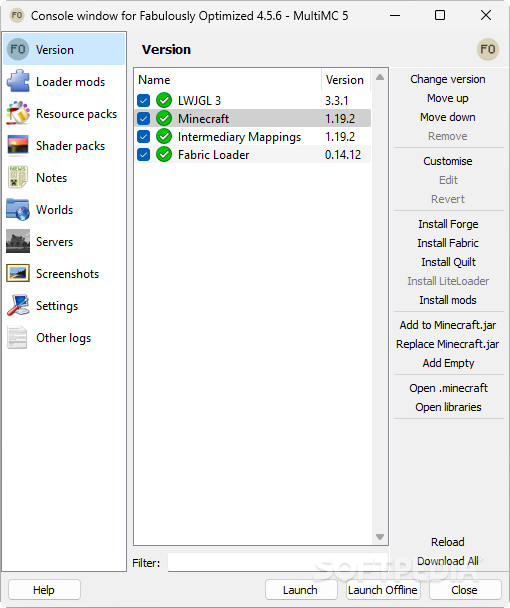The image size is (510, 608).
Task: Click the title bar FO app icon
Action: point(17,16)
